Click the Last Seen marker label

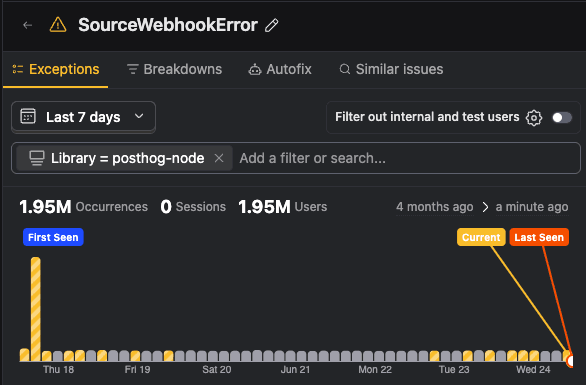click(x=539, y=237)
